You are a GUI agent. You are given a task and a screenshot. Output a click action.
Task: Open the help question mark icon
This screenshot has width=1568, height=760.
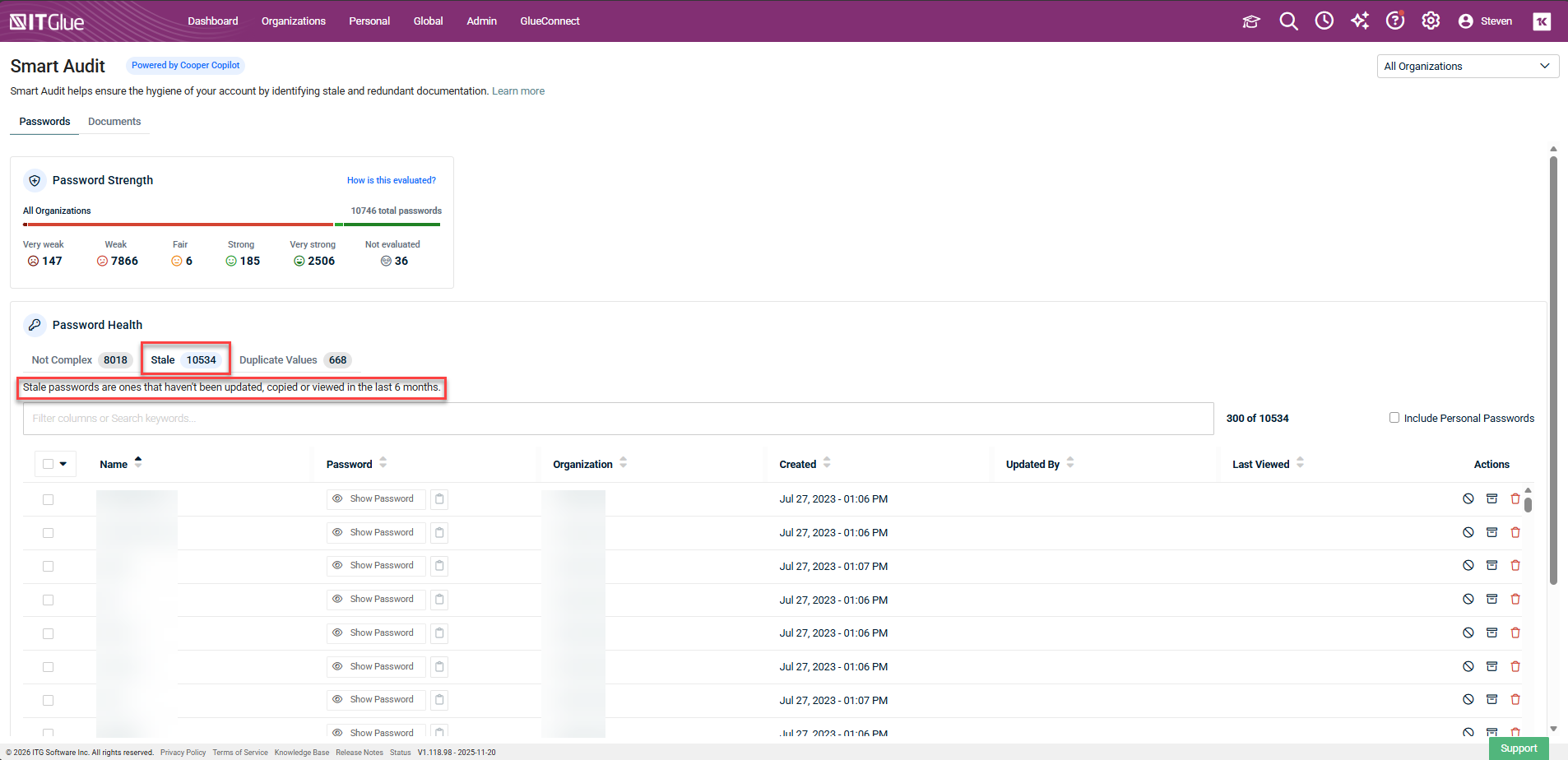1395,21
